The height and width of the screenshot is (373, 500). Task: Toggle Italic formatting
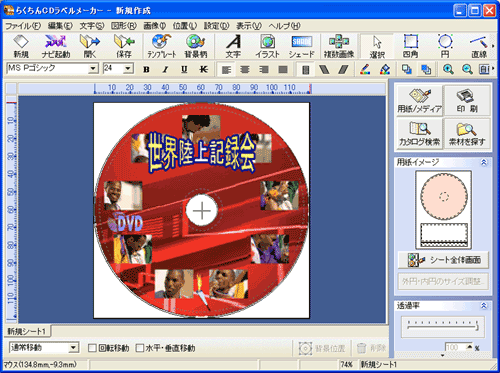(x=165, y=69)
